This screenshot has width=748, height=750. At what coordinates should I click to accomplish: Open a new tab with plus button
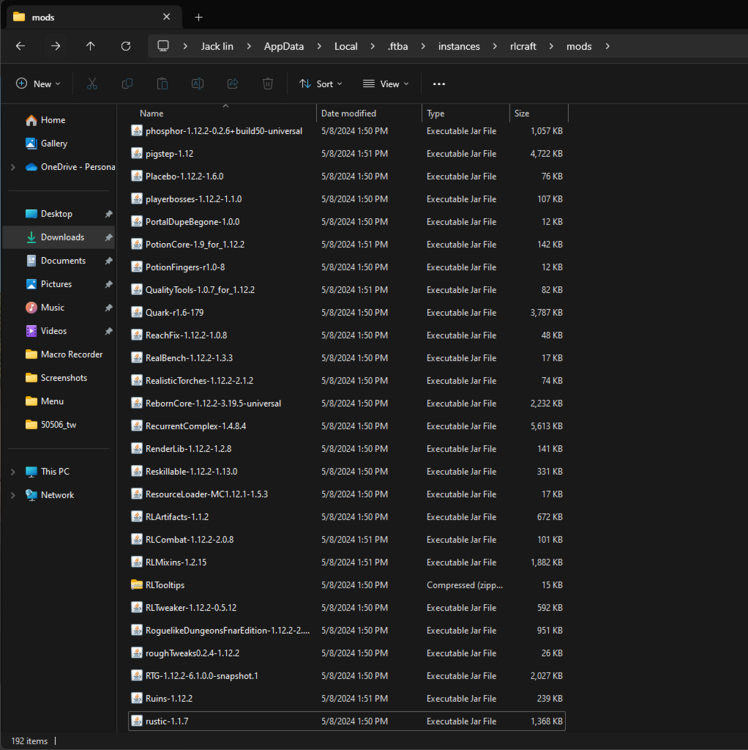coord(198,17)
